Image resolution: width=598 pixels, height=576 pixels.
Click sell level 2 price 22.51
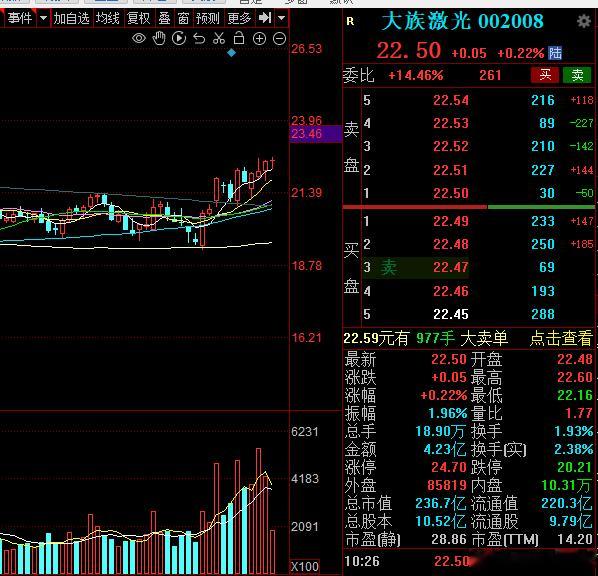[450, 170]
